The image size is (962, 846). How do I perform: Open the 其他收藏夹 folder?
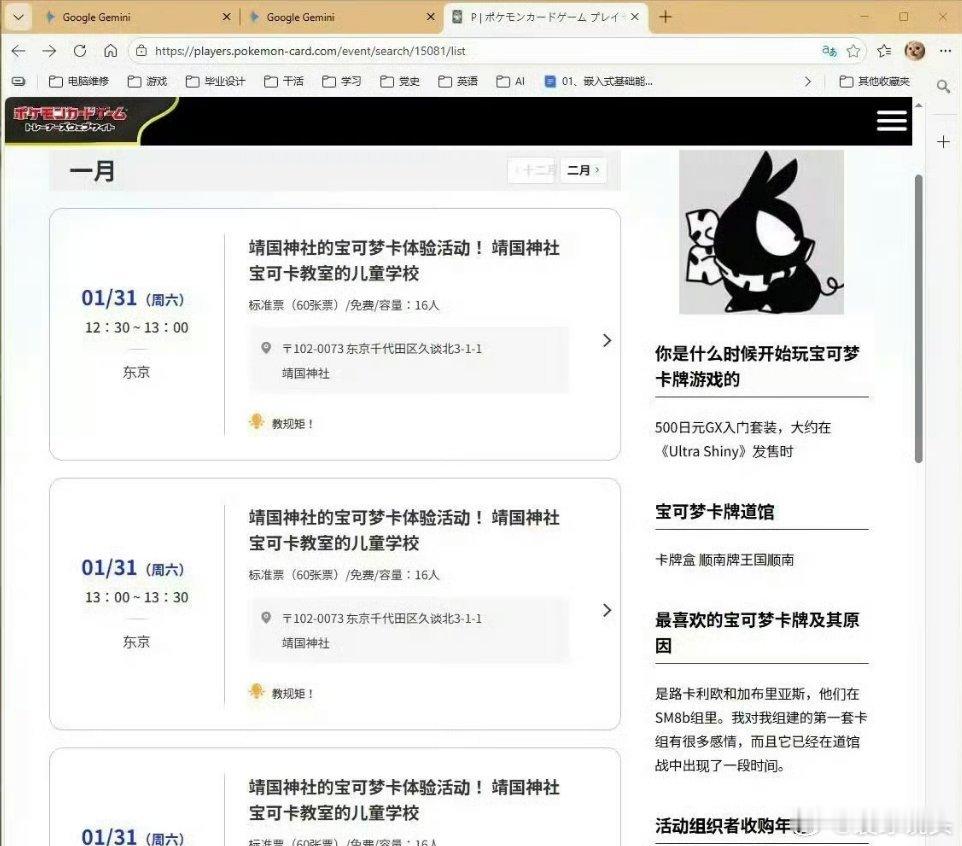click(874, 81)
